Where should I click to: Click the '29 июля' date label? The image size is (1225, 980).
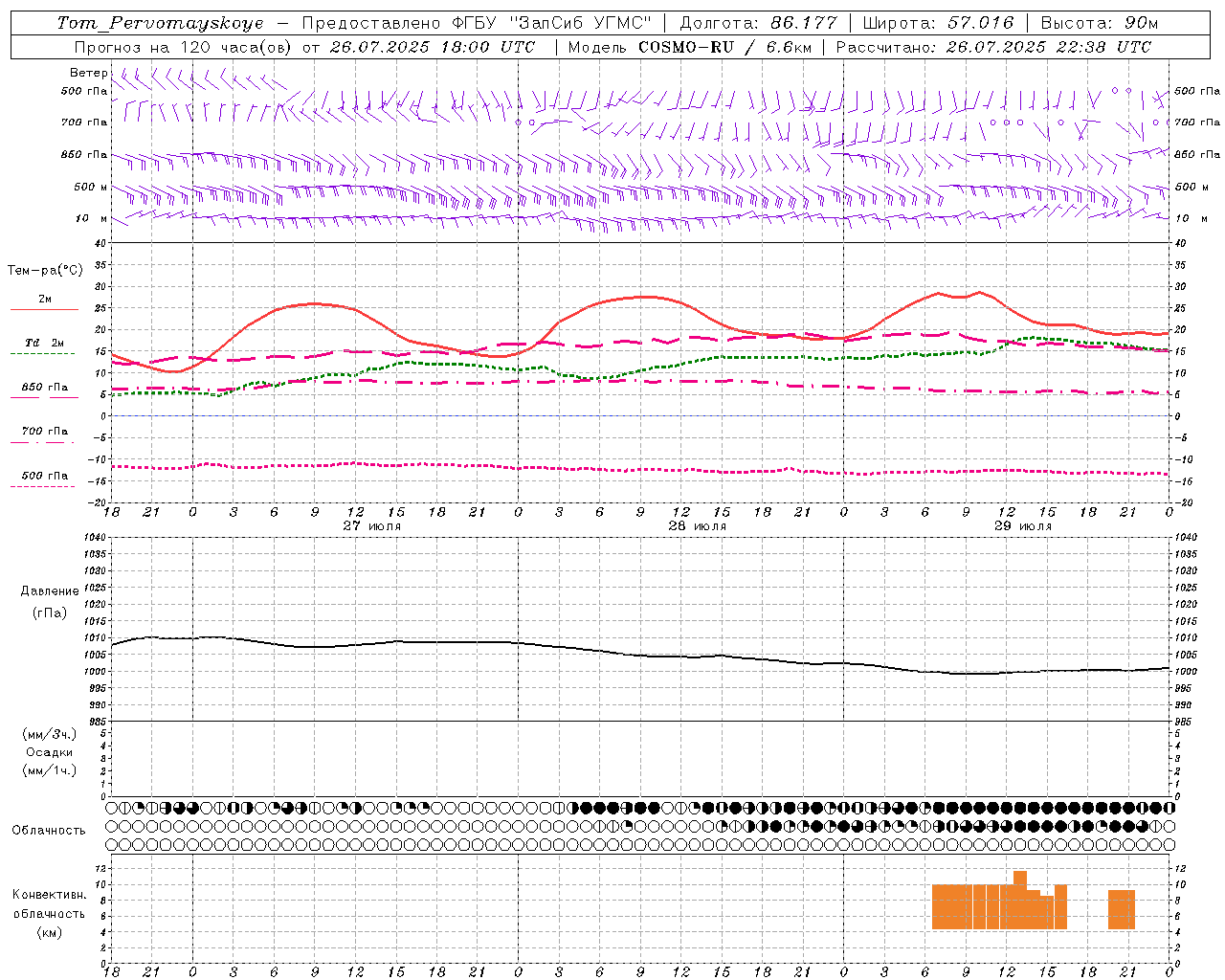tap(1023, 525)
